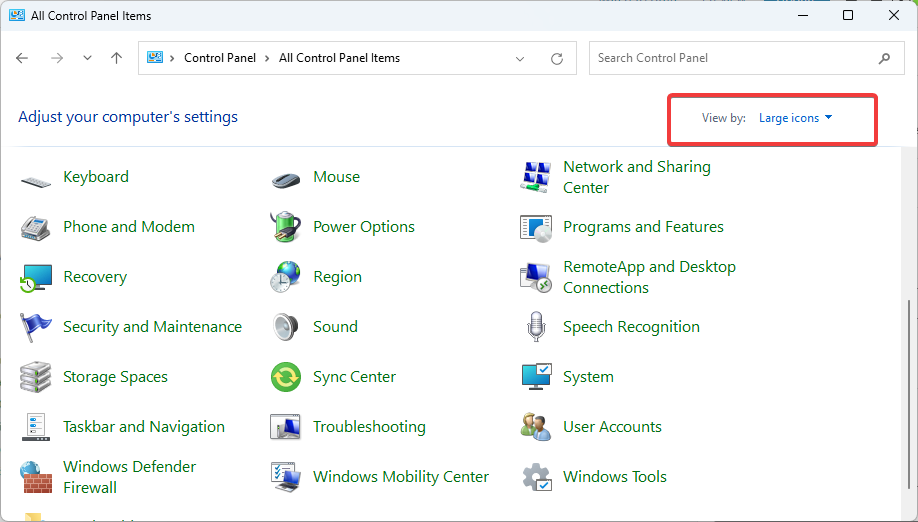Open the Keyboard settings icon
This screenshot has height=522, width=918.
pyautogui.click(x=36, y=182)
